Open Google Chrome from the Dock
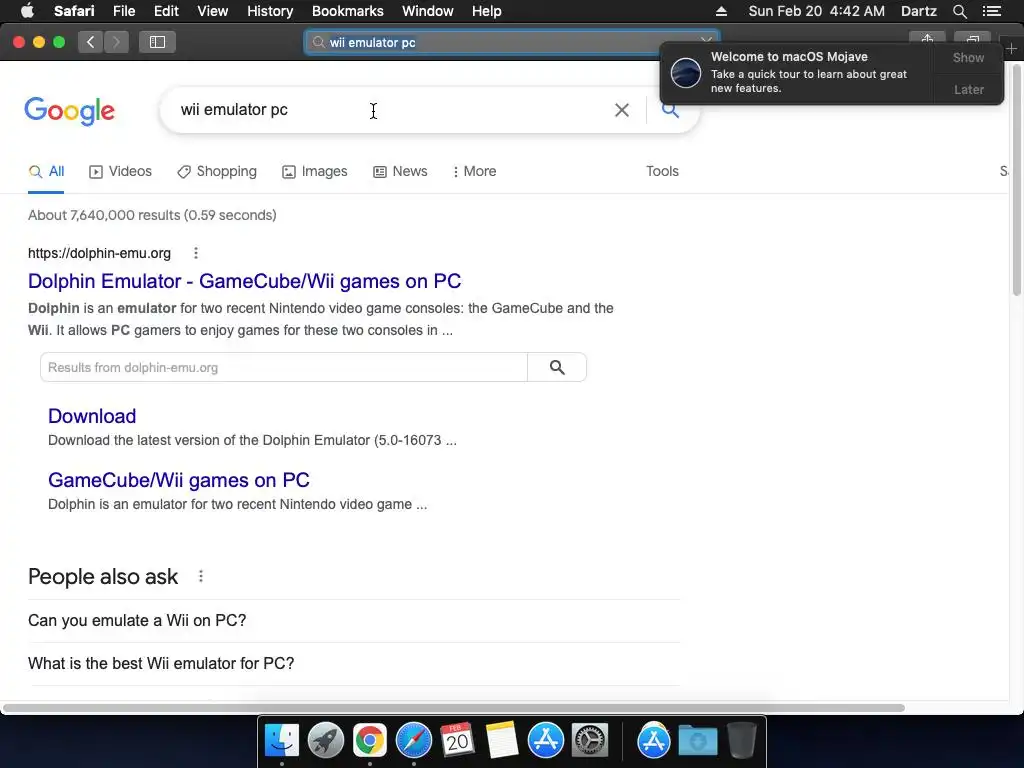Image resolution: width=1024 pixels, height=768 pixels. (370, 741)
